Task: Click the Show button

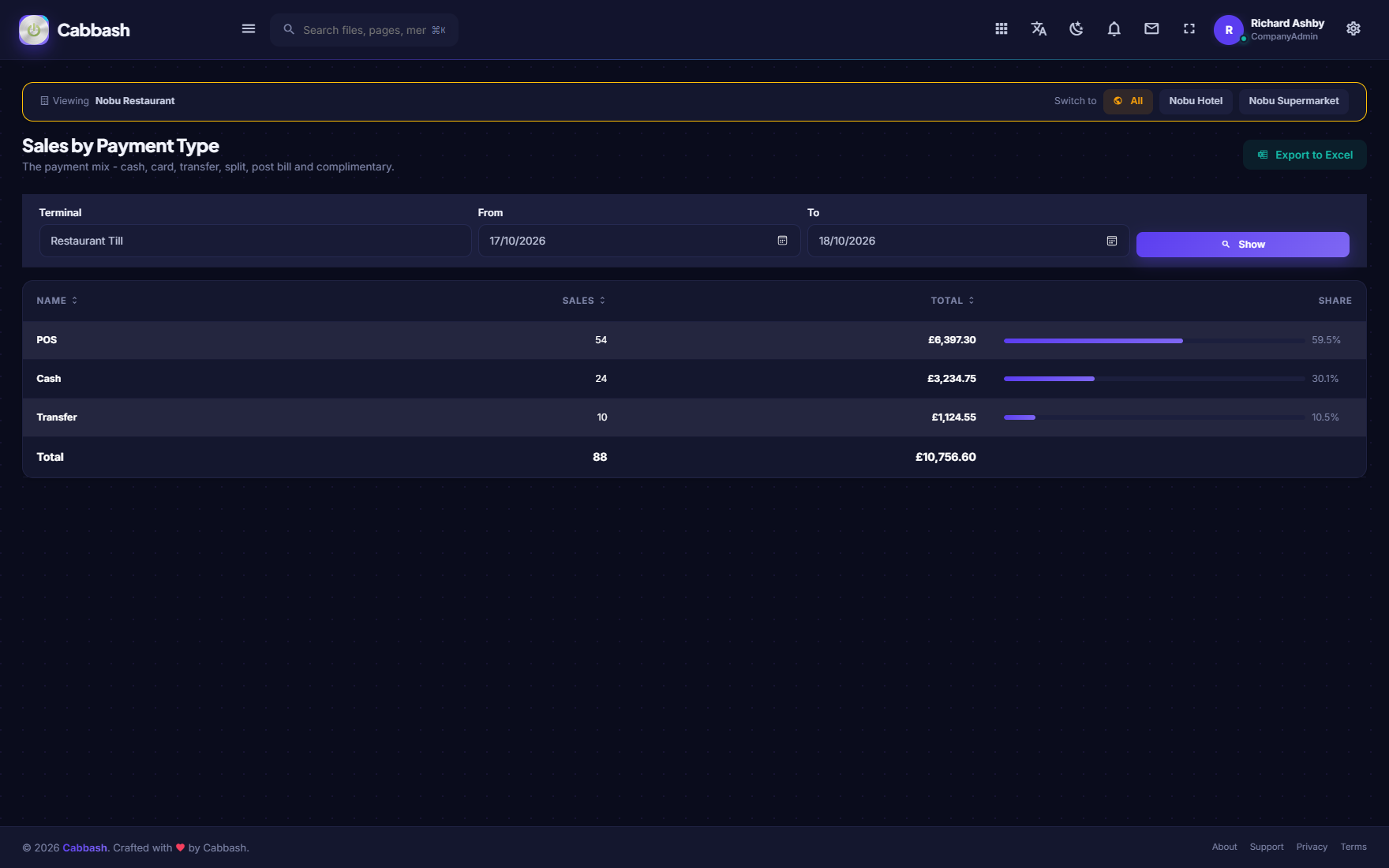Action: click(1243, 245)
